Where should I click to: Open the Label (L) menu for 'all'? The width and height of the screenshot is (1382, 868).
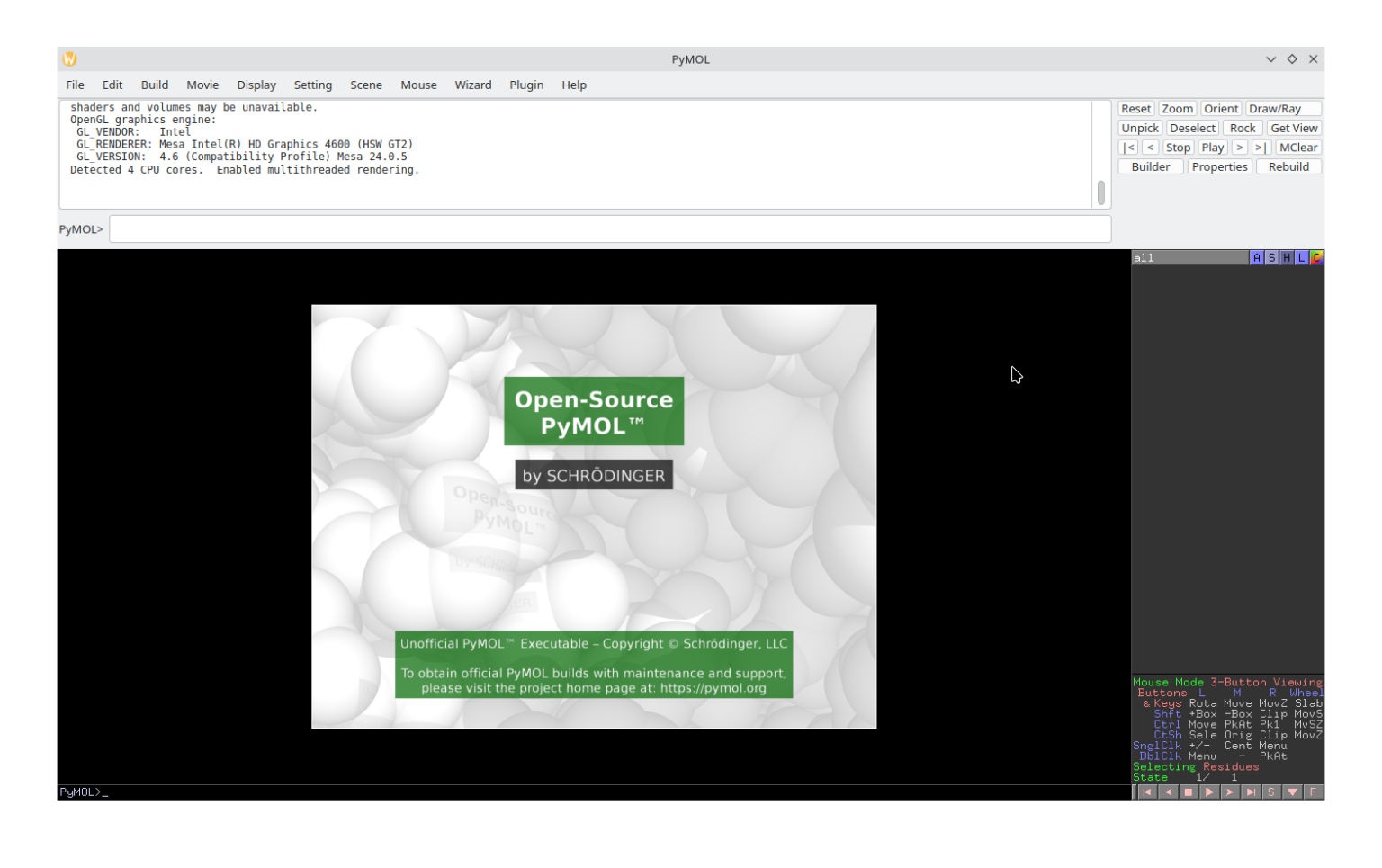click(x=1301, y=257)
